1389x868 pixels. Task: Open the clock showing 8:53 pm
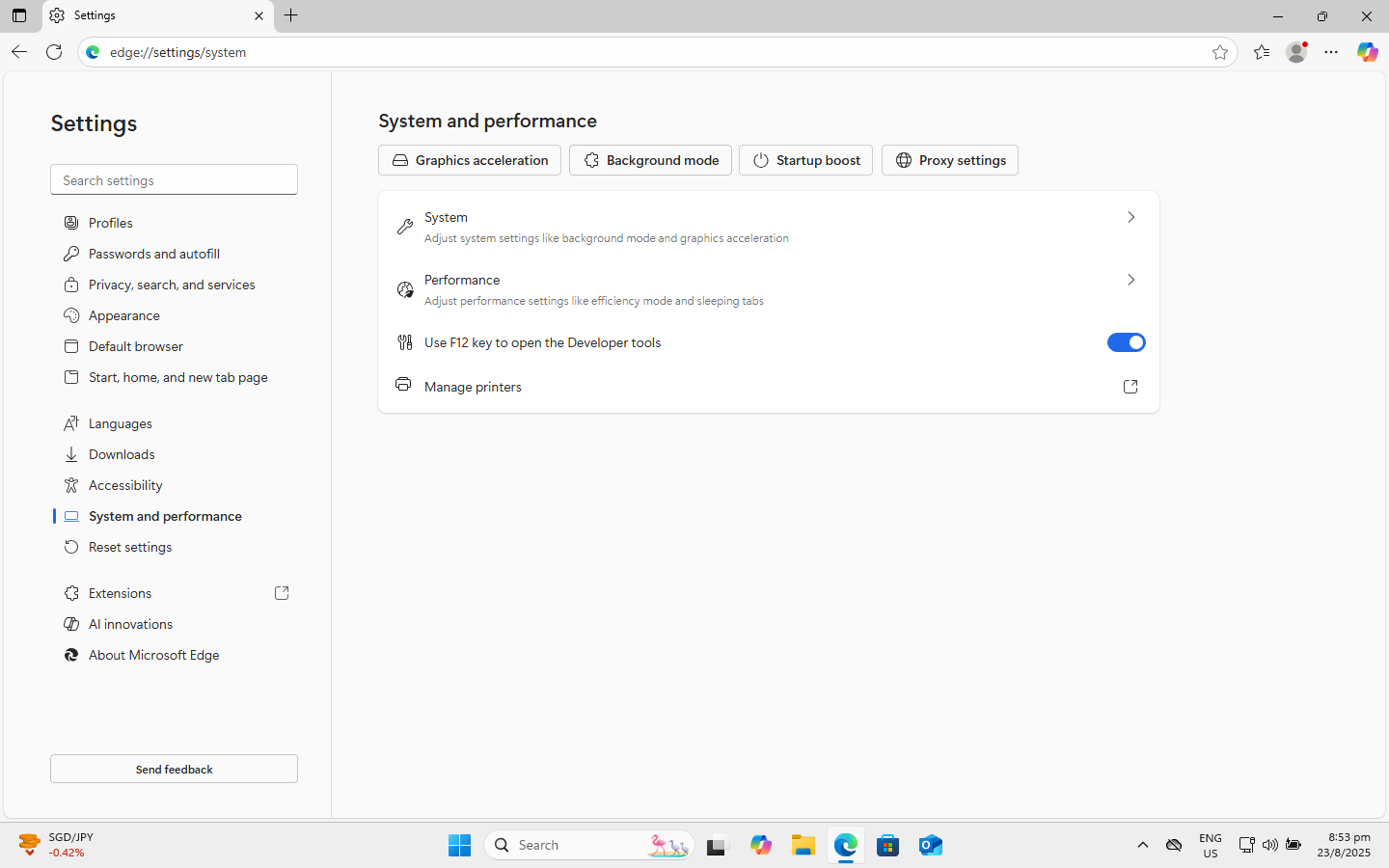[x=1345, y=845]
